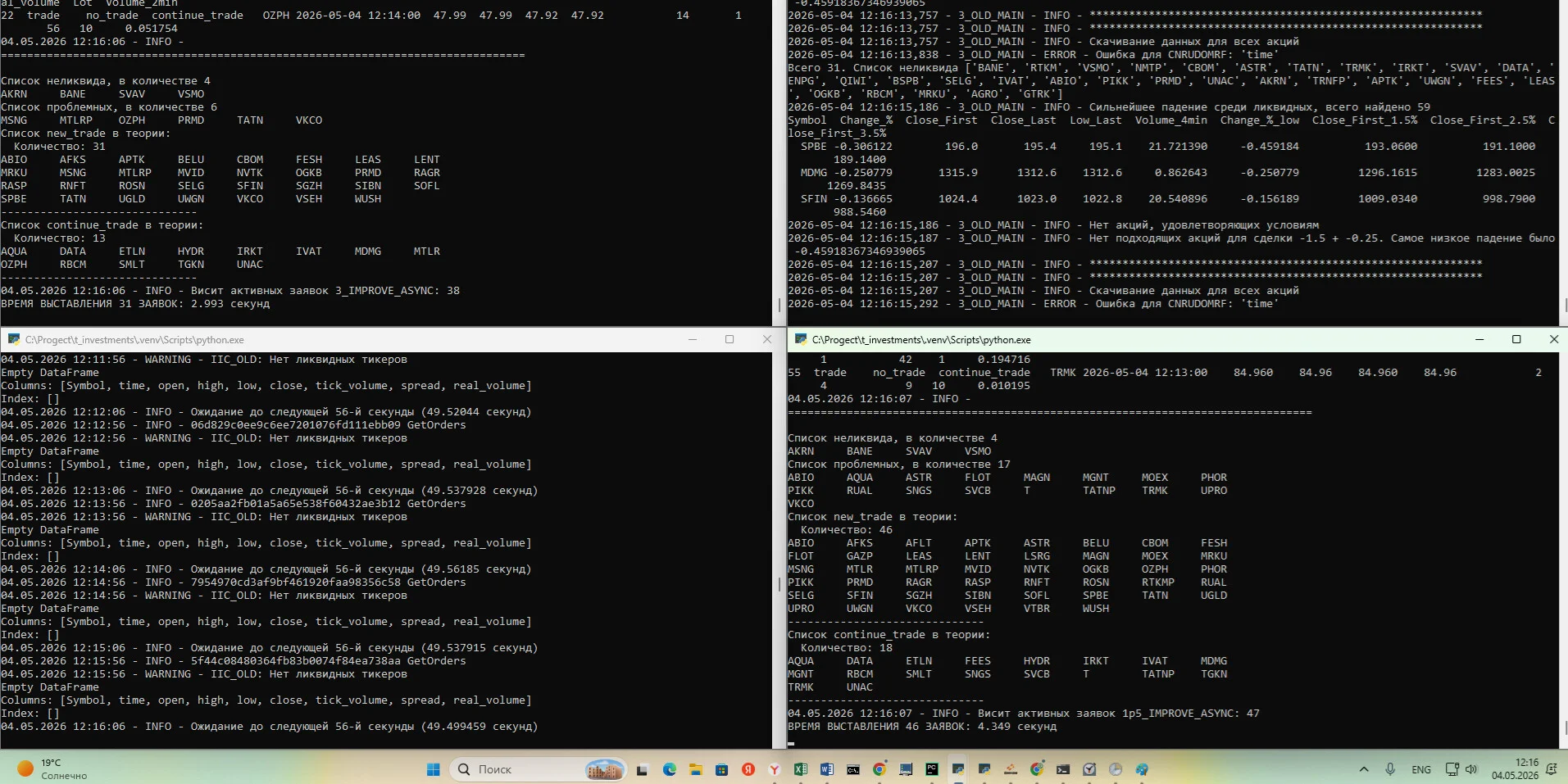
Task: Open File Explorer from the taskbar
Action: pyautogui.click(x=696, y=769)
